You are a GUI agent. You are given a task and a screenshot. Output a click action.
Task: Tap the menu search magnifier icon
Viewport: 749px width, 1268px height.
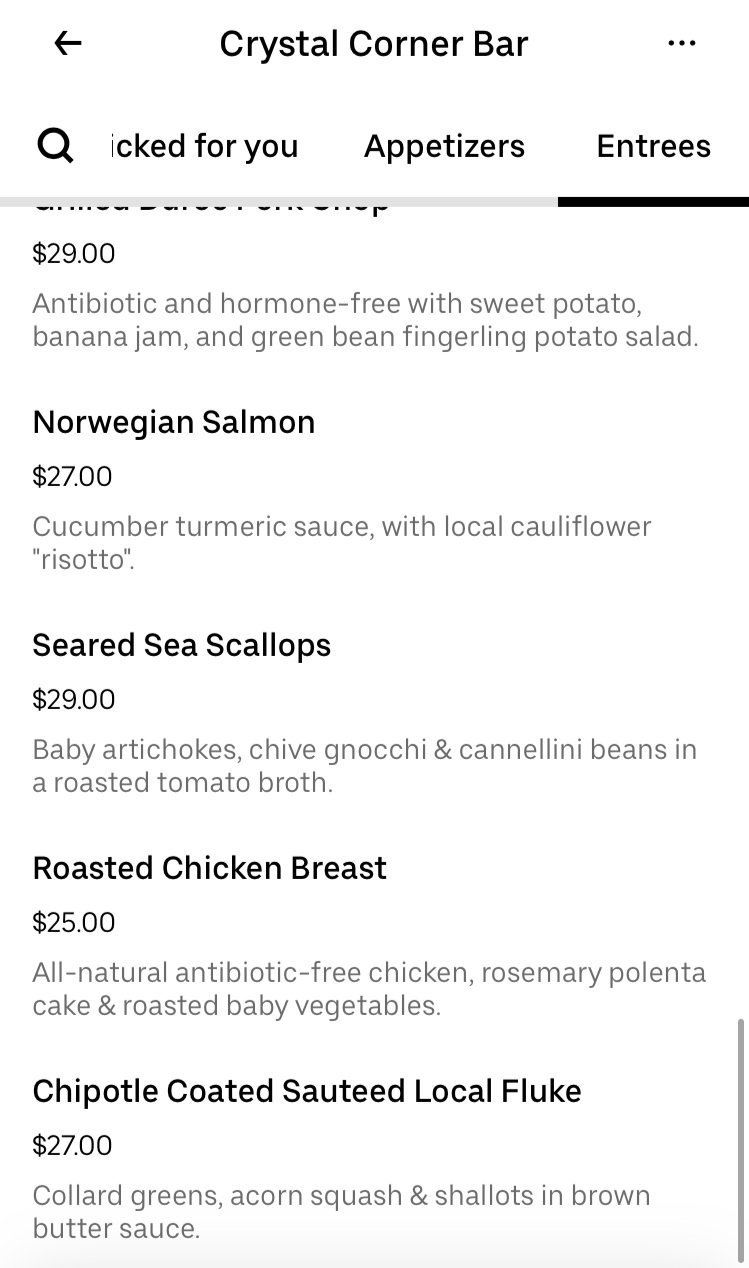[x=55, y=146]
